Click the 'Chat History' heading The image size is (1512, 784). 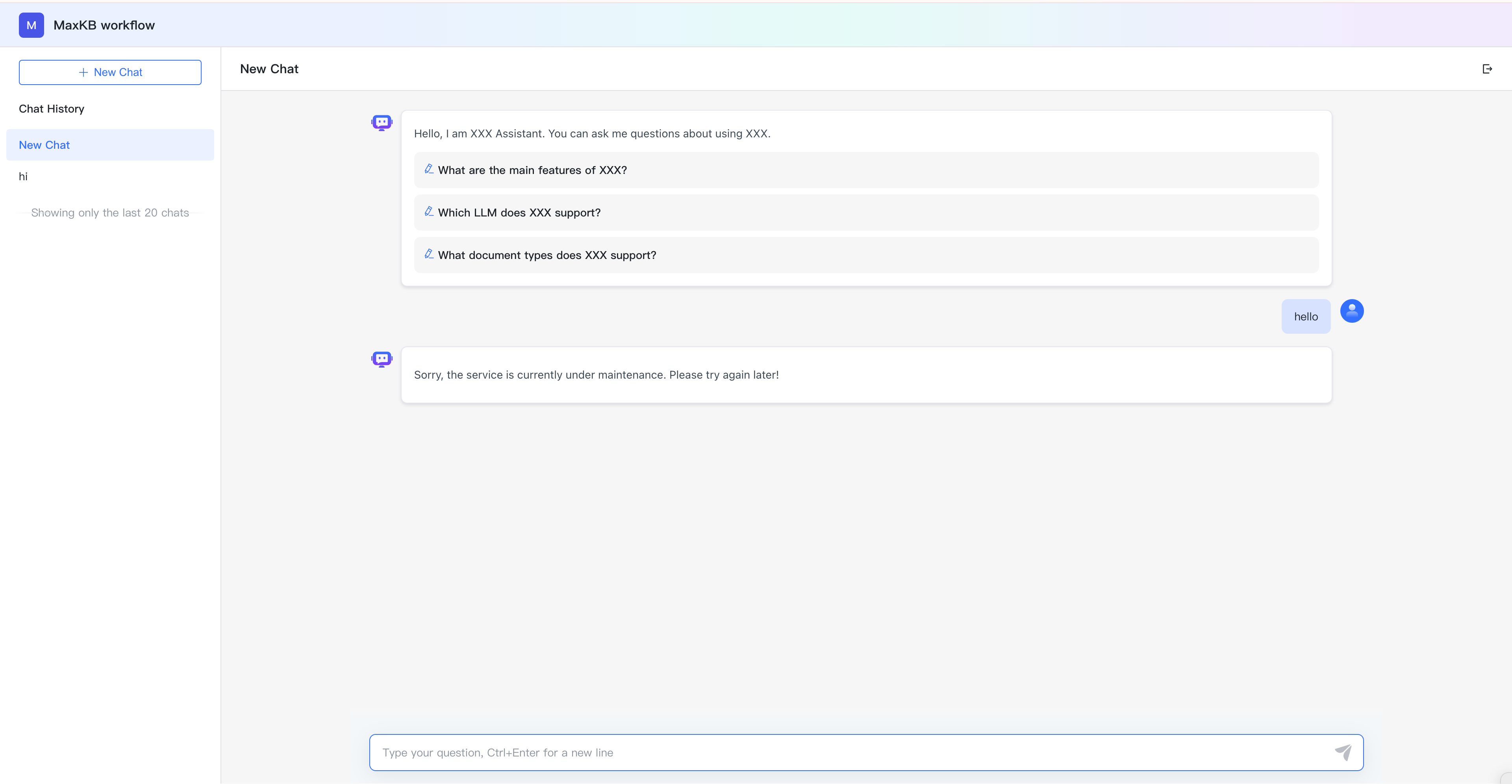[52, 109]
